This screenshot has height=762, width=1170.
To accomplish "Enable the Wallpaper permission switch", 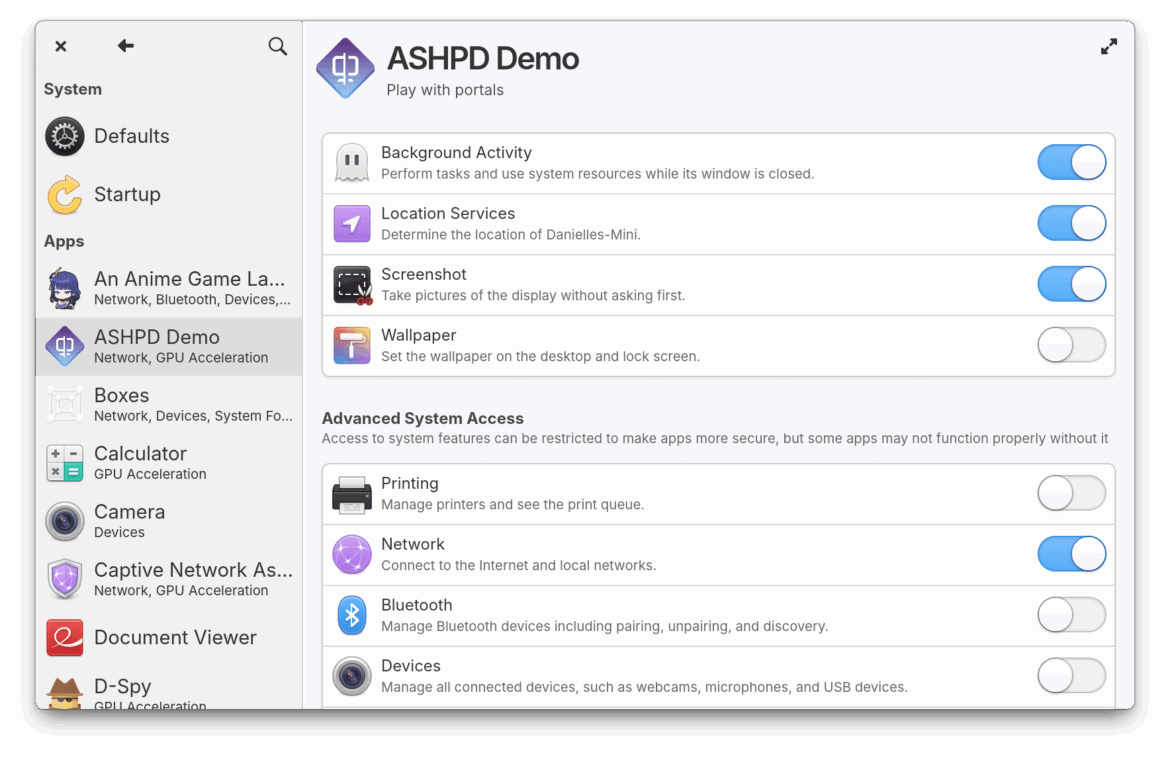I will click(1071, 345).
